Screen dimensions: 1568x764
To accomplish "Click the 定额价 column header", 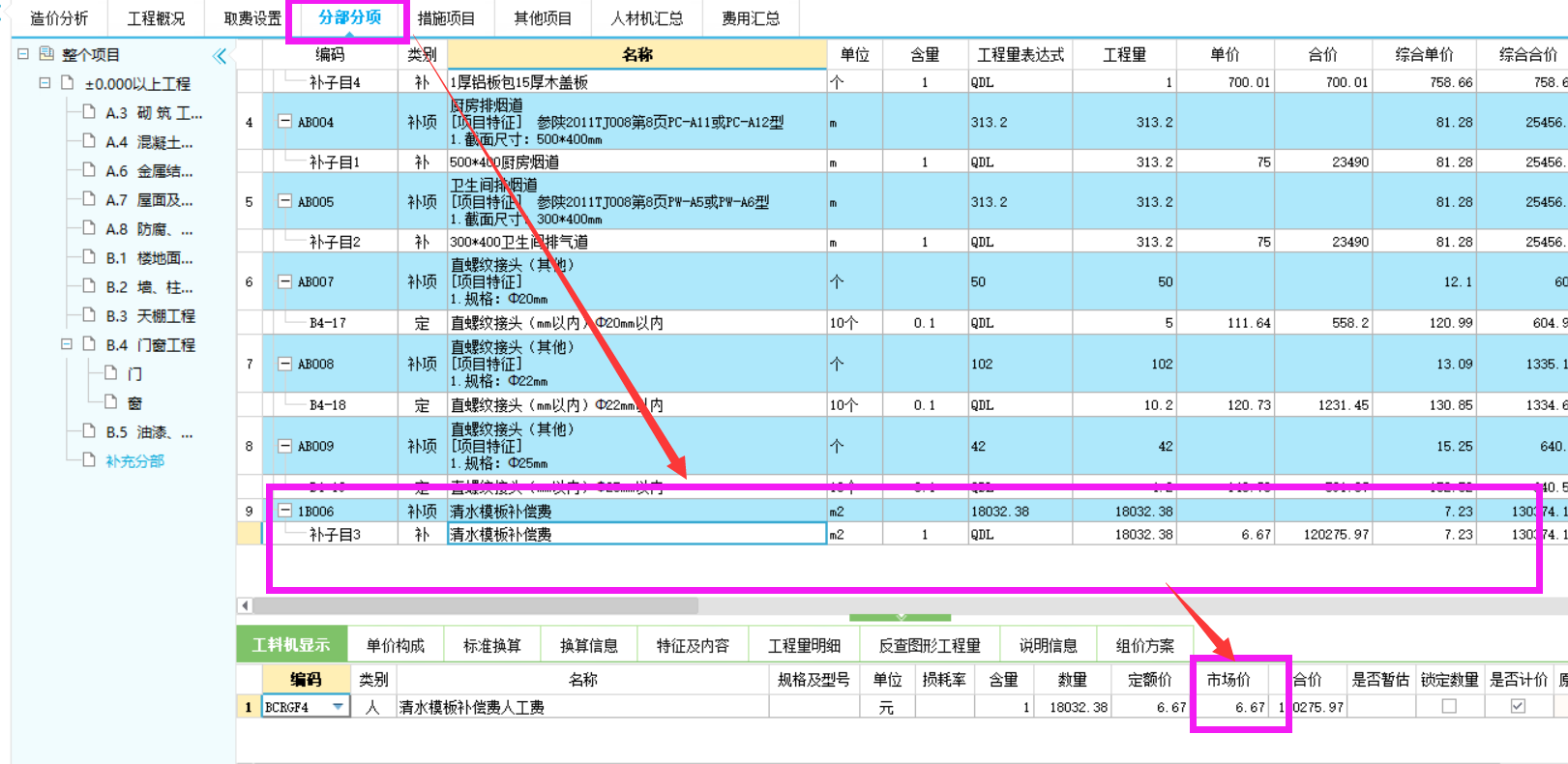I will pos(1149,679).
